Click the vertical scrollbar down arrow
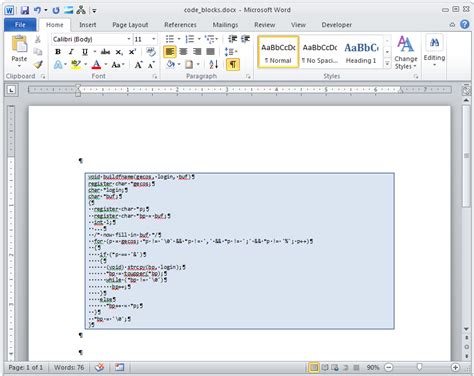 pyautogui.click(x=466, y=329)
